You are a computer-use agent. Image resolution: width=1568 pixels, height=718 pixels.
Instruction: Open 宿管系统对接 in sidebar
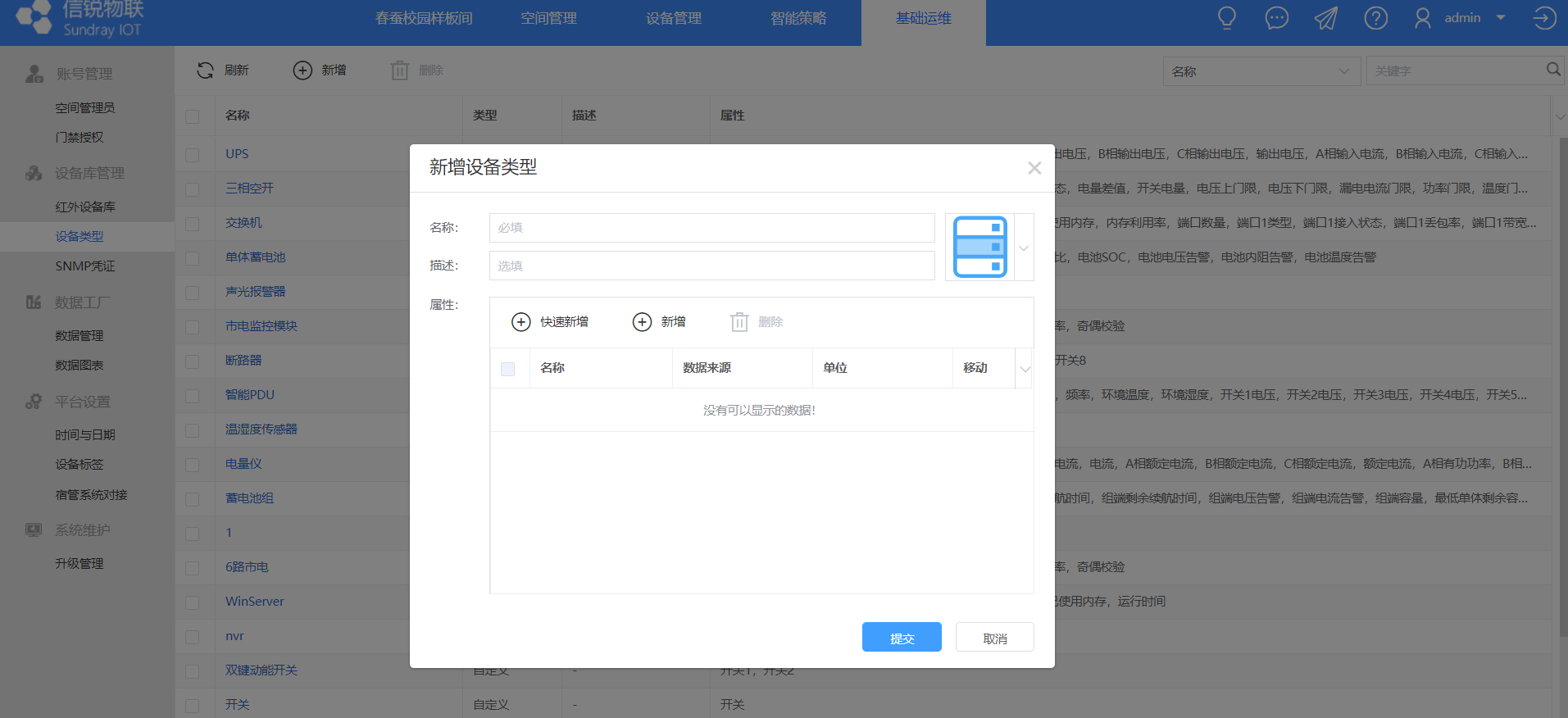(91, 494)
